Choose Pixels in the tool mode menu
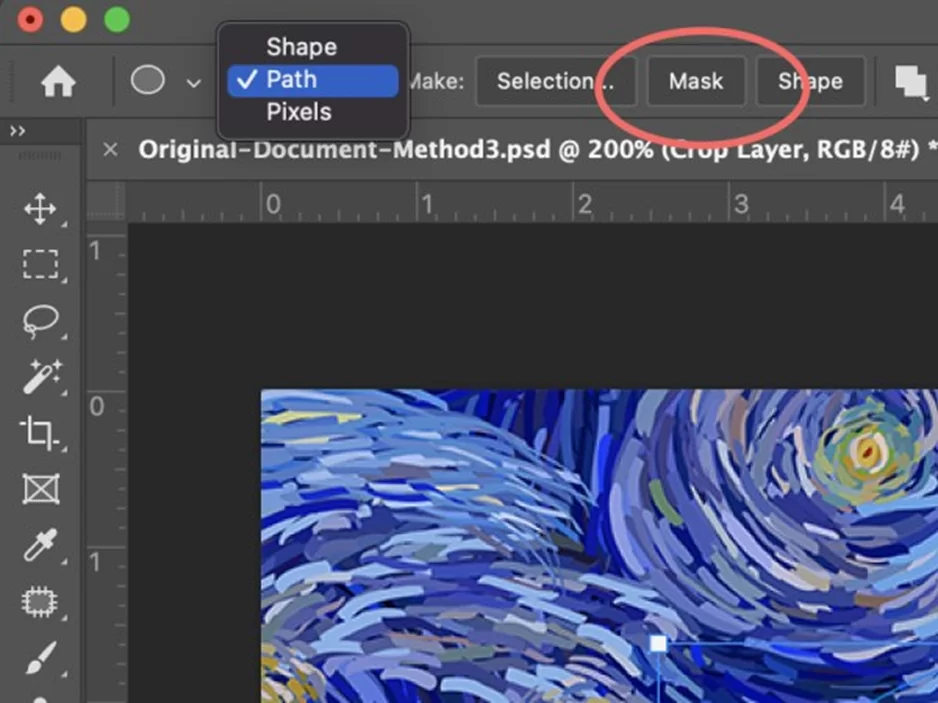The height and width of the screenshot is (703, 938). (299, 112)
